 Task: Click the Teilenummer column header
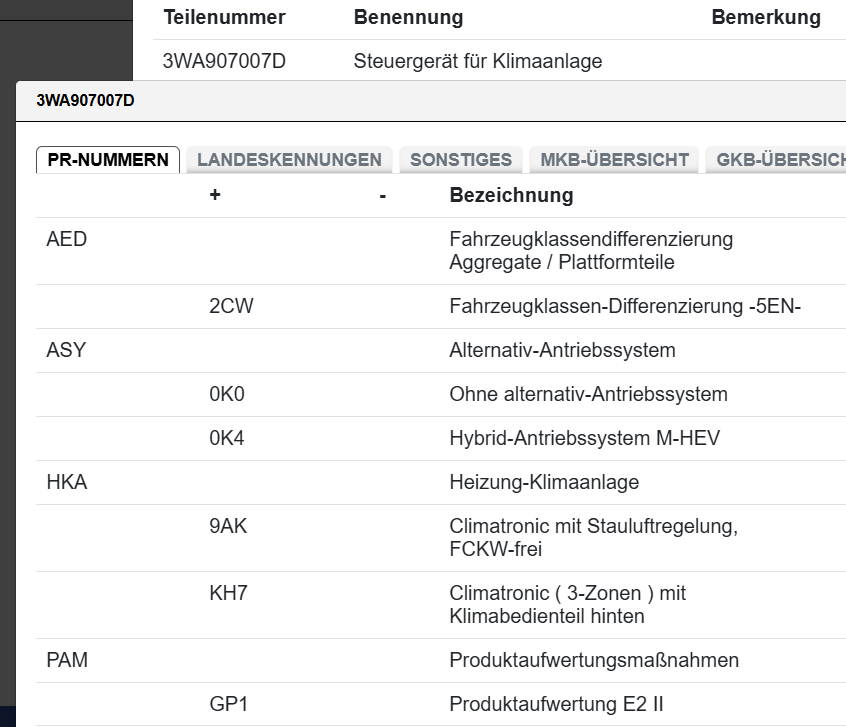pos(224,18)
